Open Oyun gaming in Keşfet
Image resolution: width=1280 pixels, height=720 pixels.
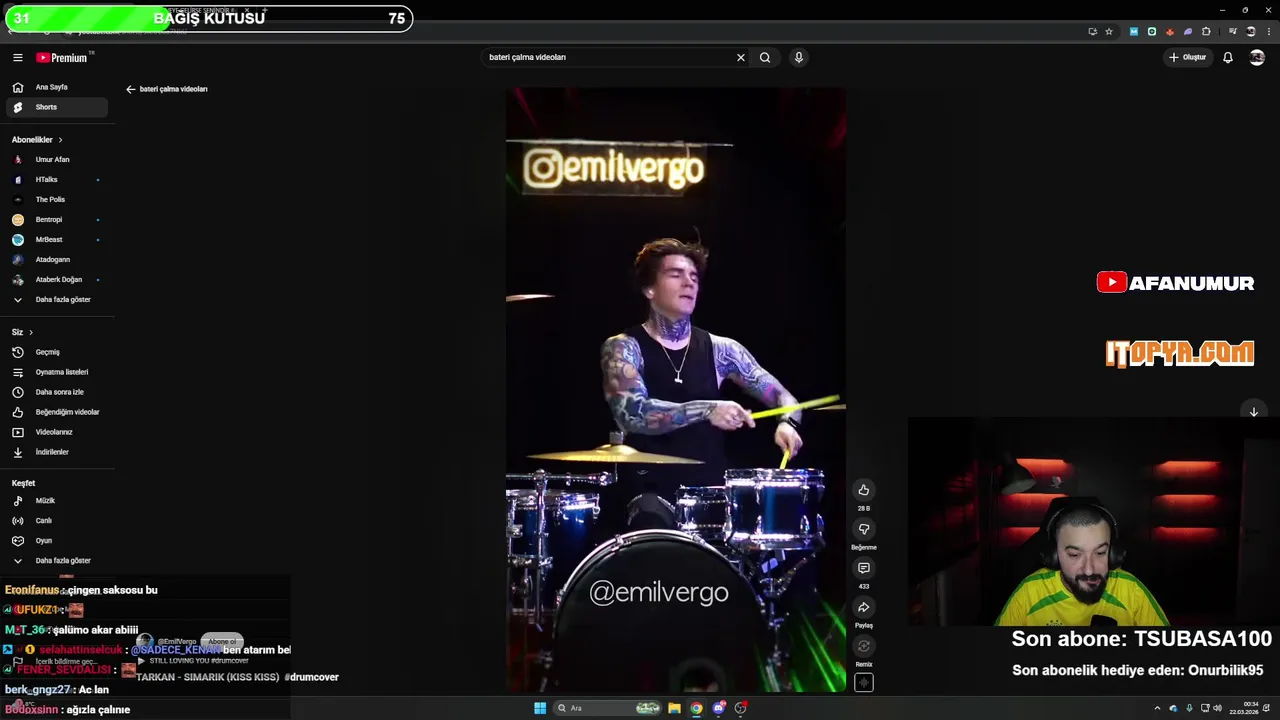[57, 541]
